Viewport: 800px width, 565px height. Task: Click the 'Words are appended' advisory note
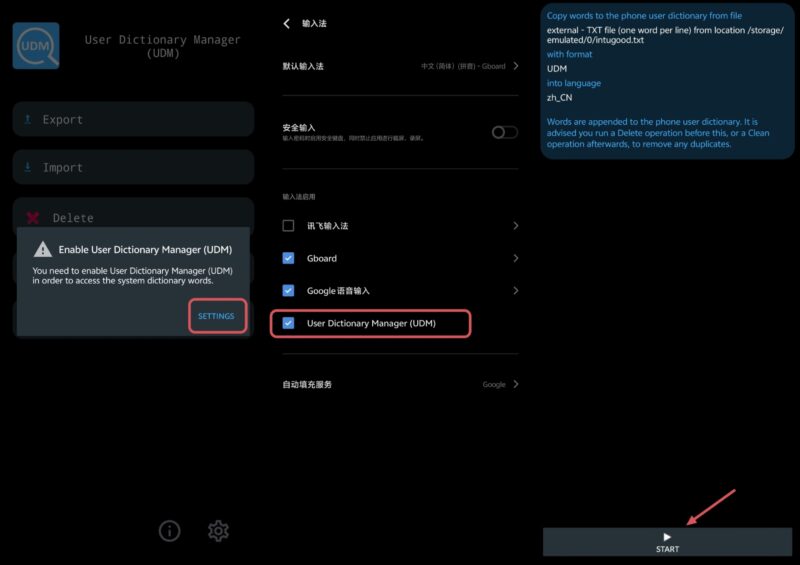click(x=658, y=133)
